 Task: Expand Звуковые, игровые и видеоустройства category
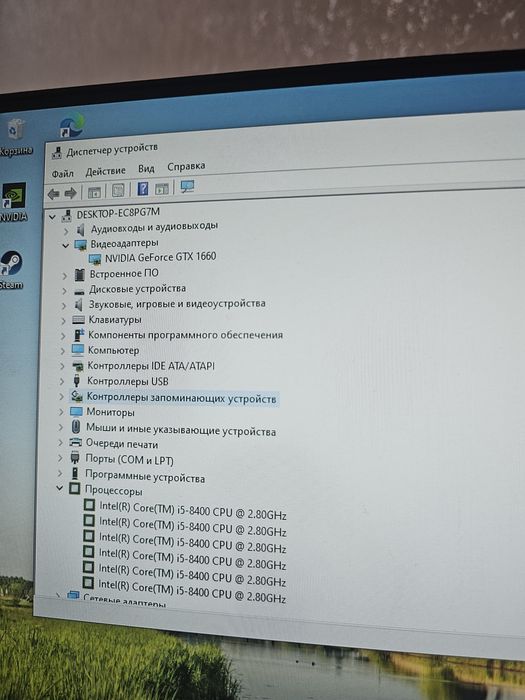coord(64,306)
